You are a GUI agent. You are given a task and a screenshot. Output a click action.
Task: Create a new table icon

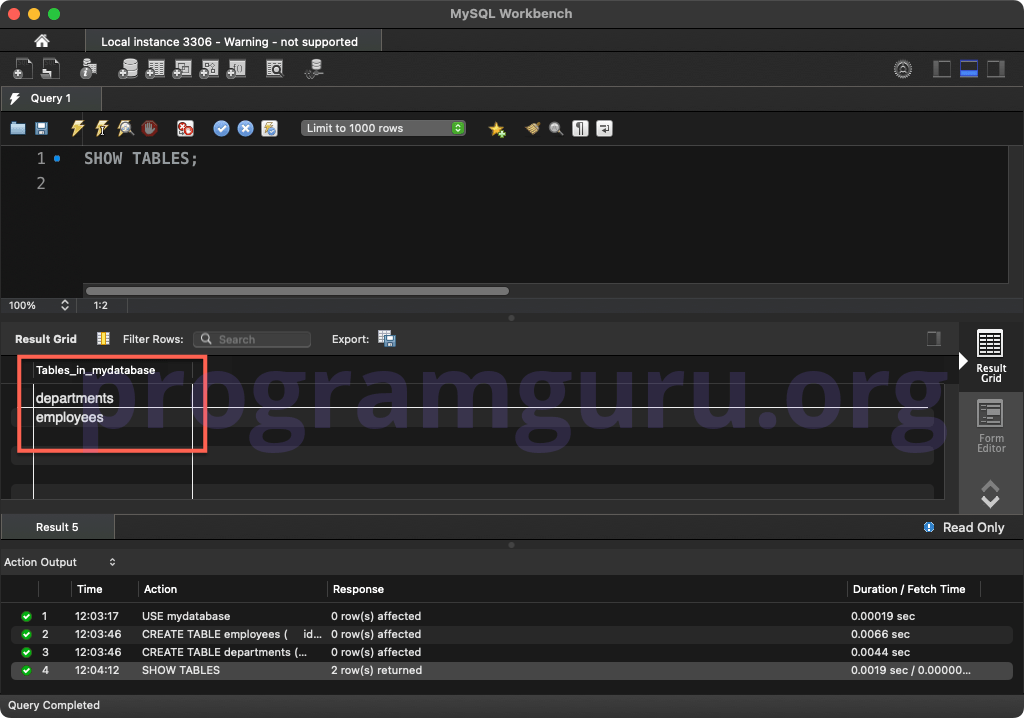[x=155, y=69]
